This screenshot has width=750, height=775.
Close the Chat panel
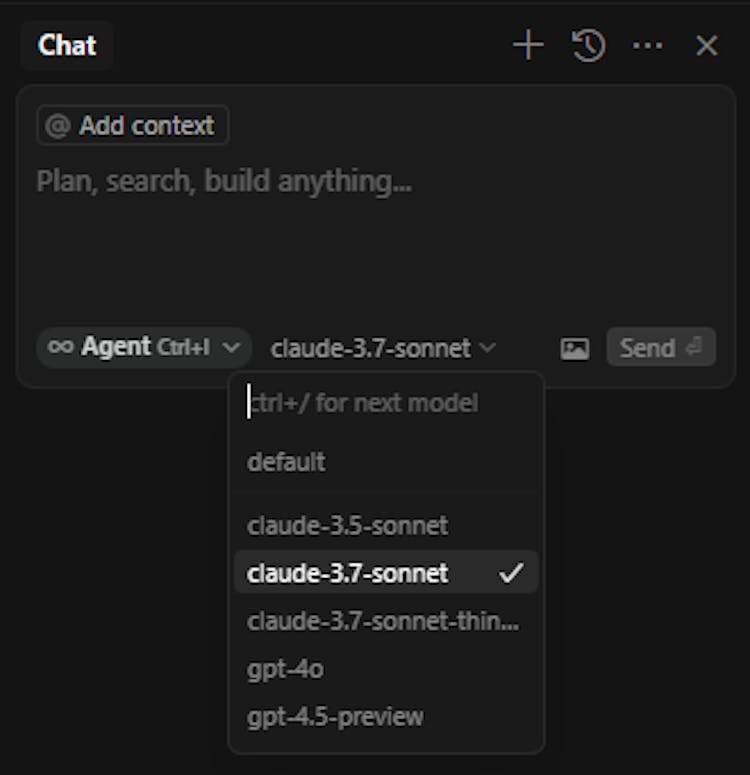click(x=707, y=45)
